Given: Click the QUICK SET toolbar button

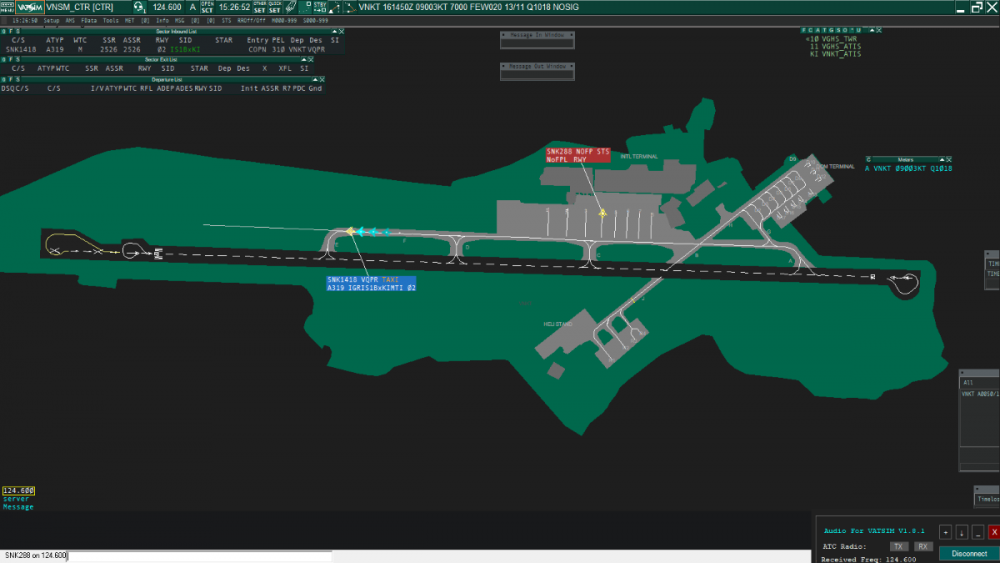Looking at the screenshot, I should (274, 7).
